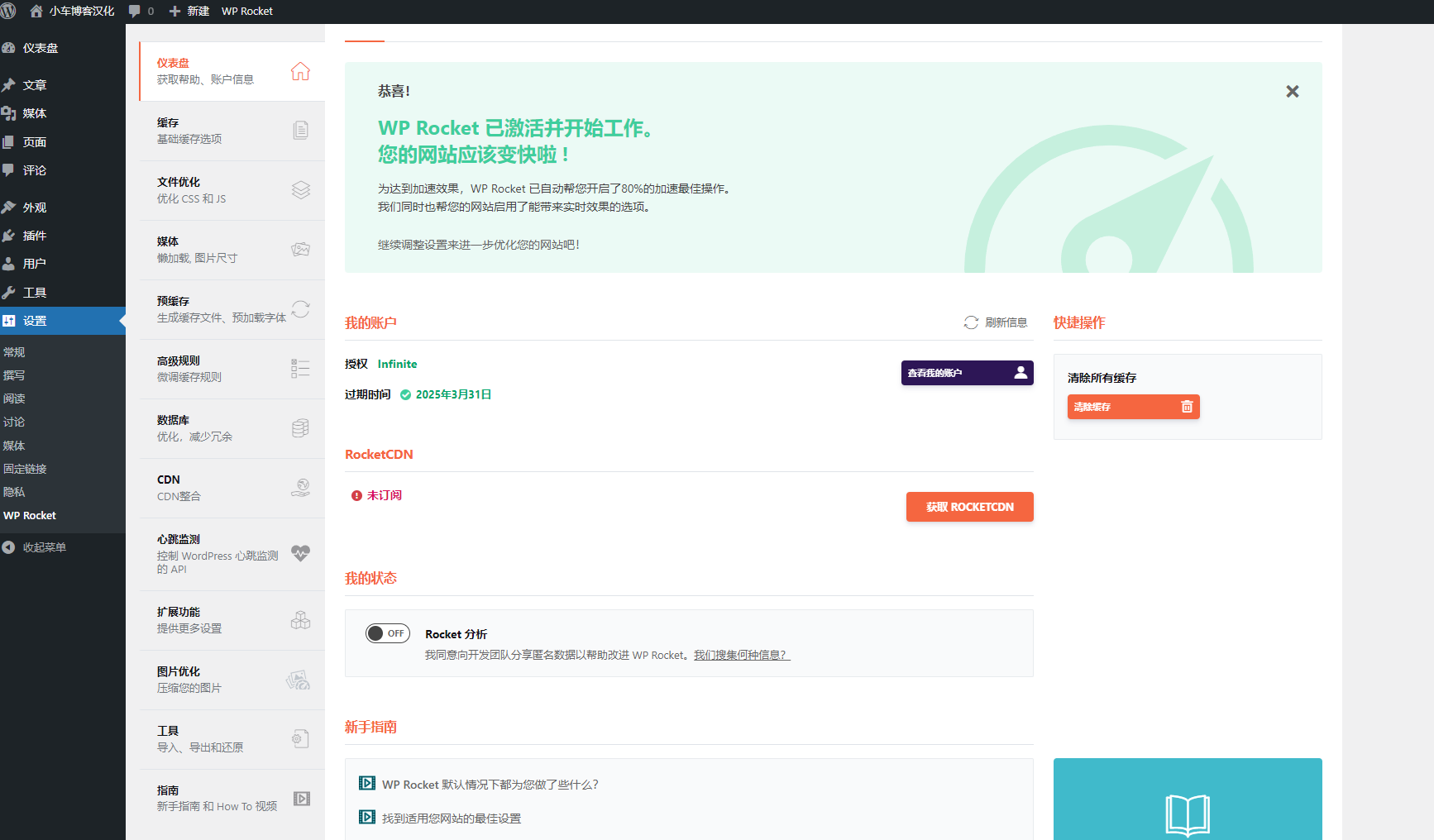Go to 仪表盘 in WordPress sidebar

[x=63, y=48]
